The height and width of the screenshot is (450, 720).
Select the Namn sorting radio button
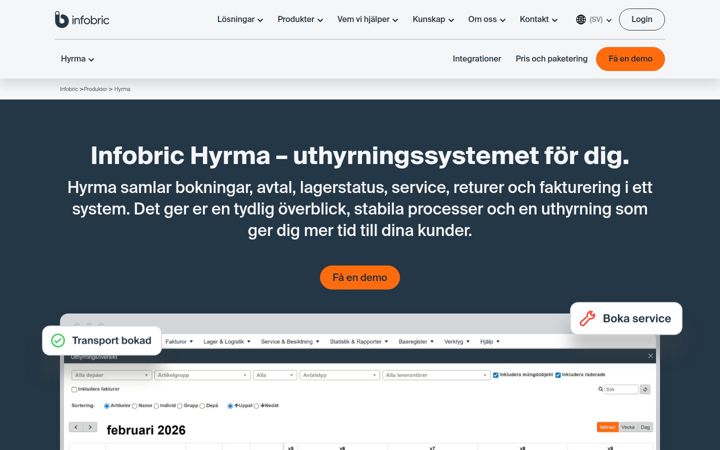pos(135,406)
